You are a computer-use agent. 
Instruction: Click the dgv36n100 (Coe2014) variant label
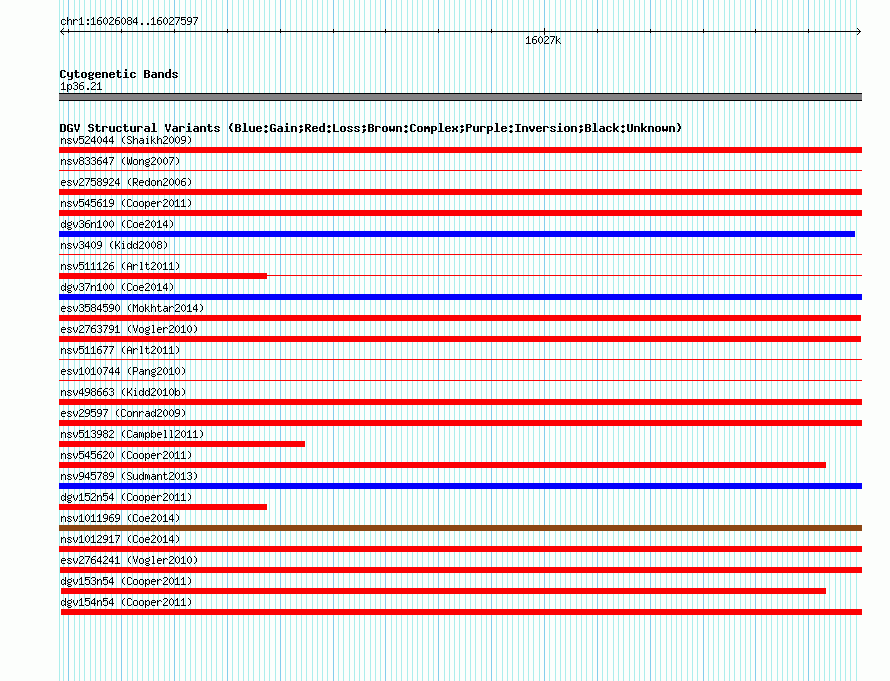[x=117, y=224]
